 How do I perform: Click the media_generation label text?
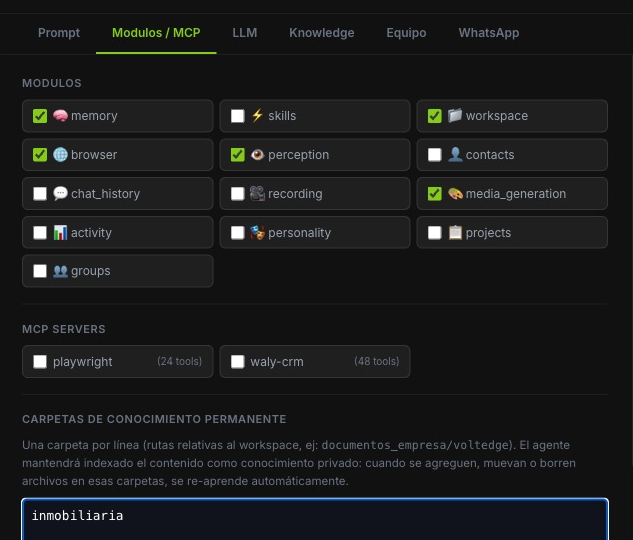point(516,194)
